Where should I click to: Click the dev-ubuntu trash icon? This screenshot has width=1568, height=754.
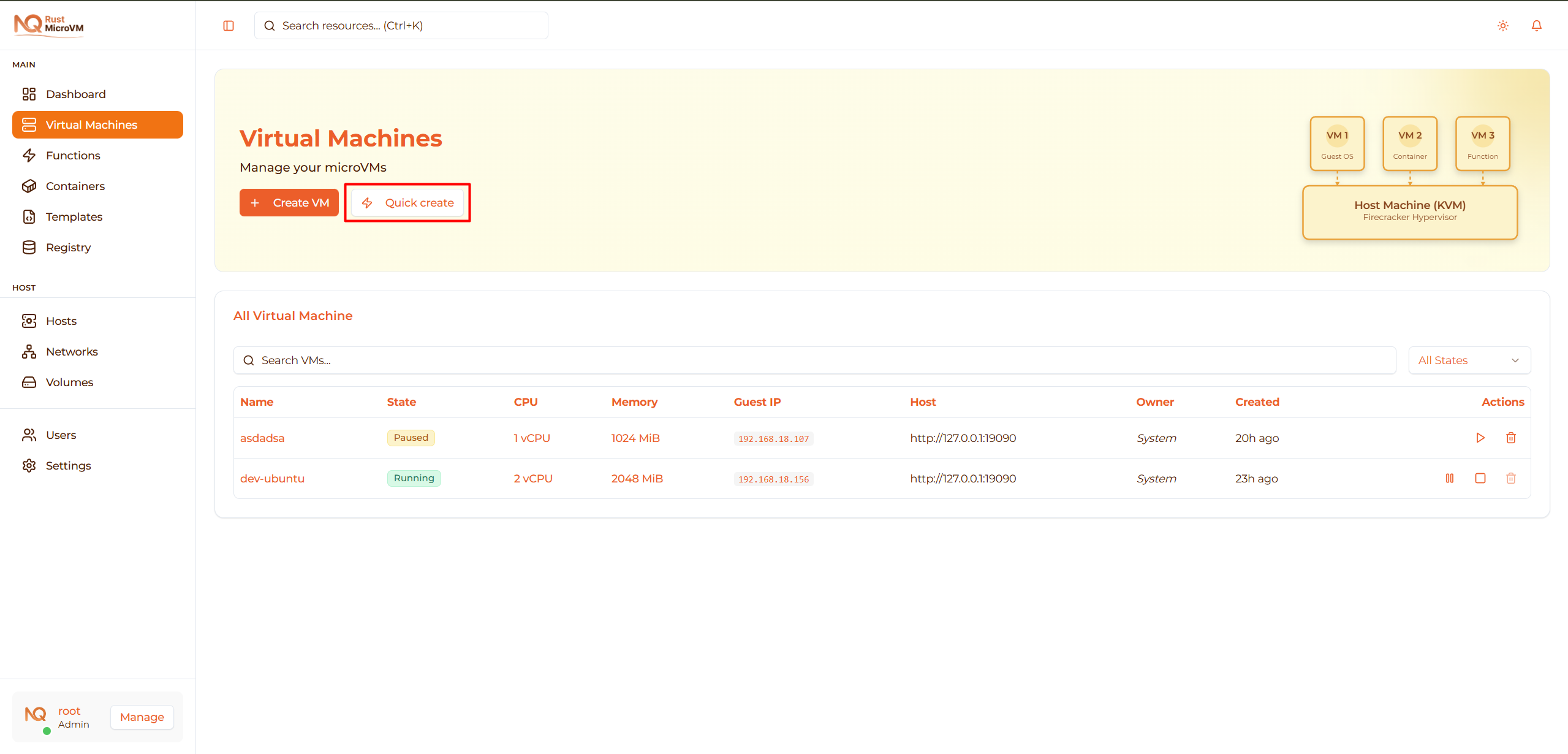click(x=1510, y=478)
